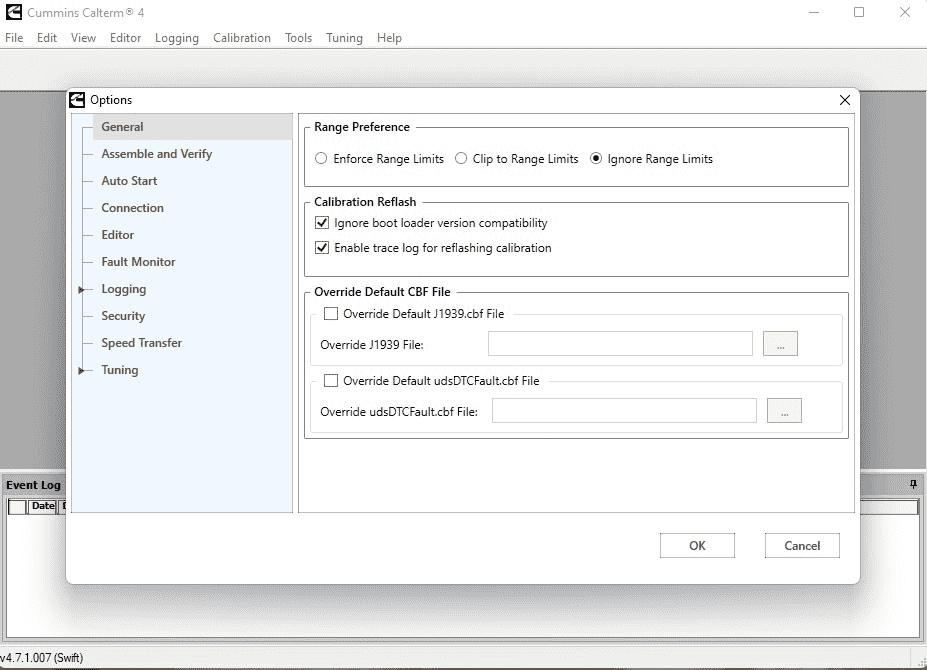Viewport: 927px width, 670px height.
Task: Click the Override J1939 File text field
Action: coord(620,344)
